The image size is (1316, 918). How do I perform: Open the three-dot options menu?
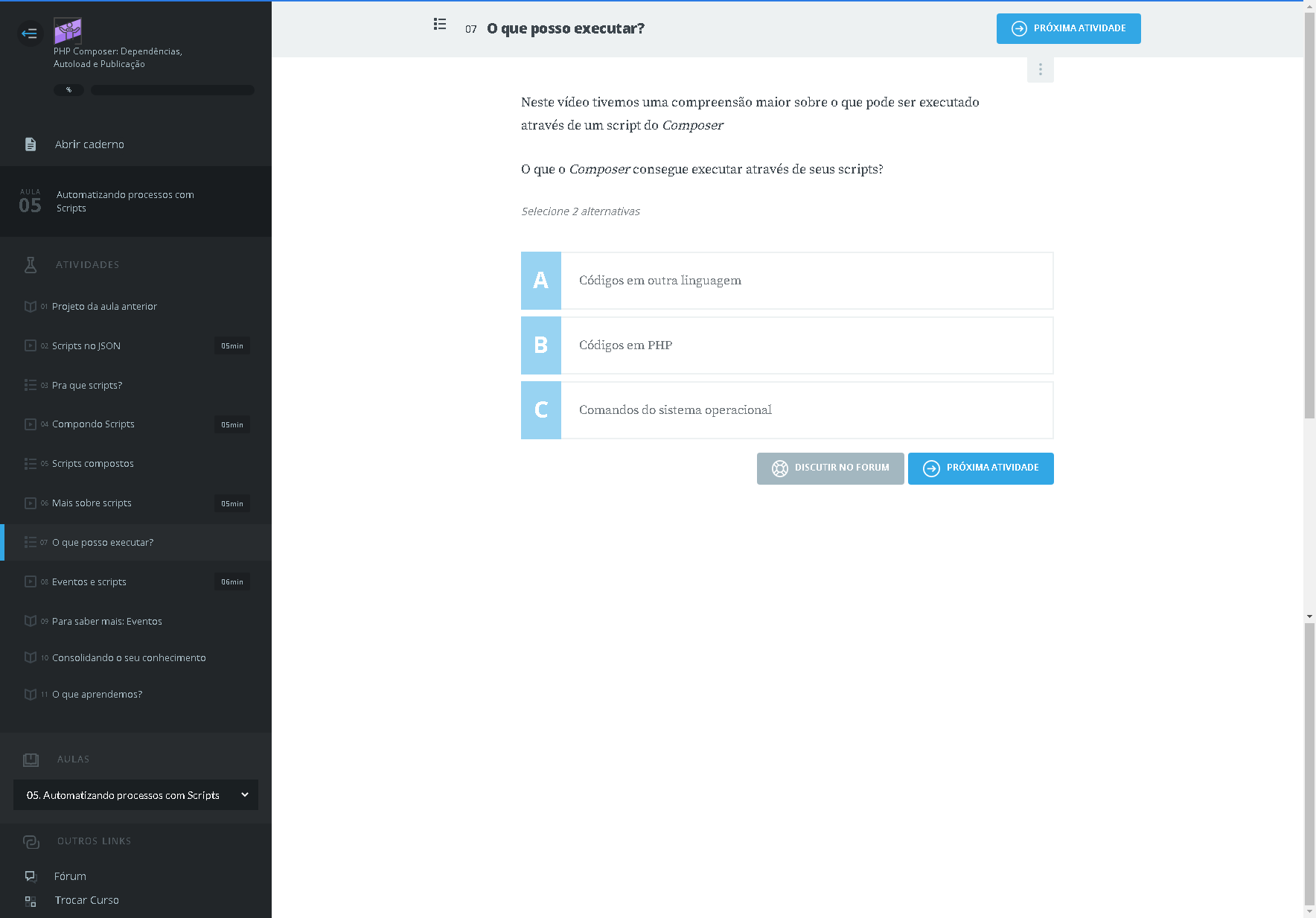pos(1040,69)
